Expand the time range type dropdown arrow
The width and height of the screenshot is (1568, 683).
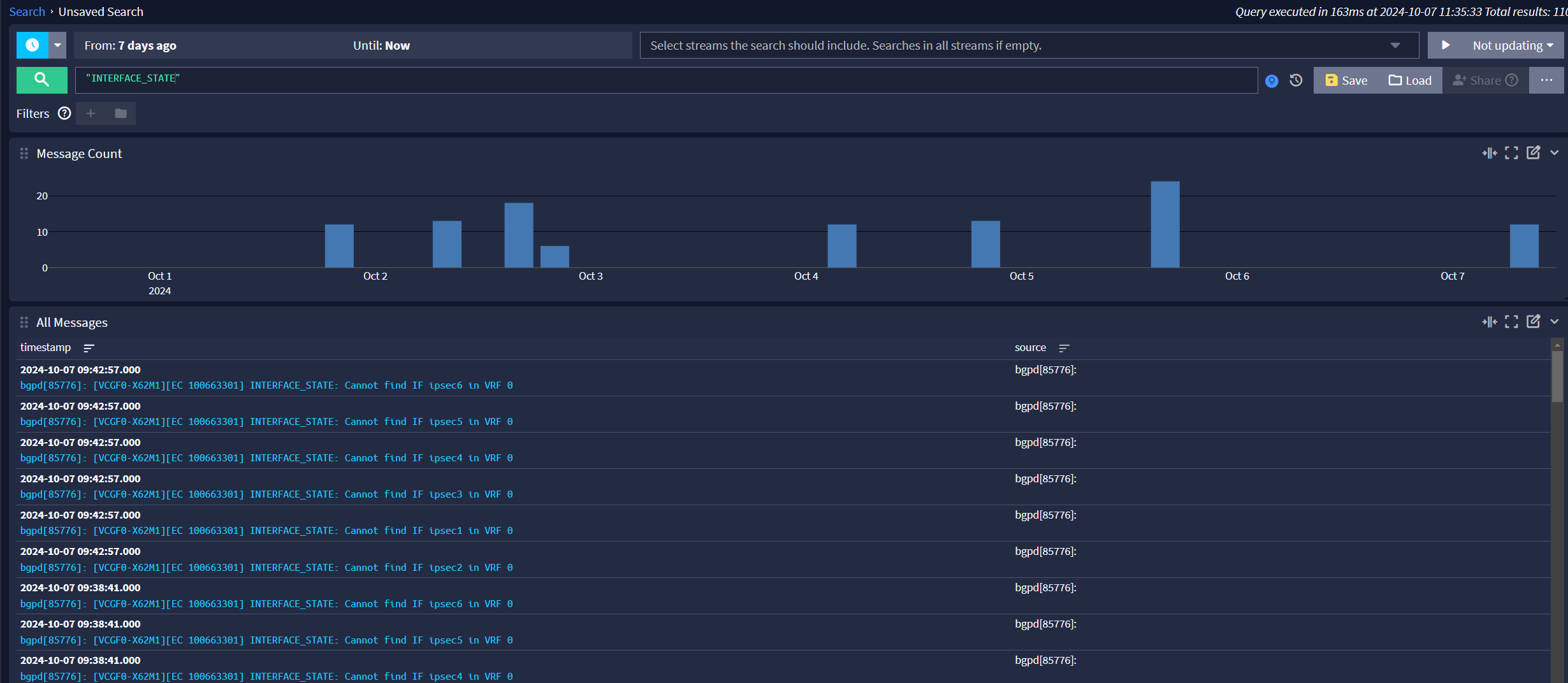57,45
